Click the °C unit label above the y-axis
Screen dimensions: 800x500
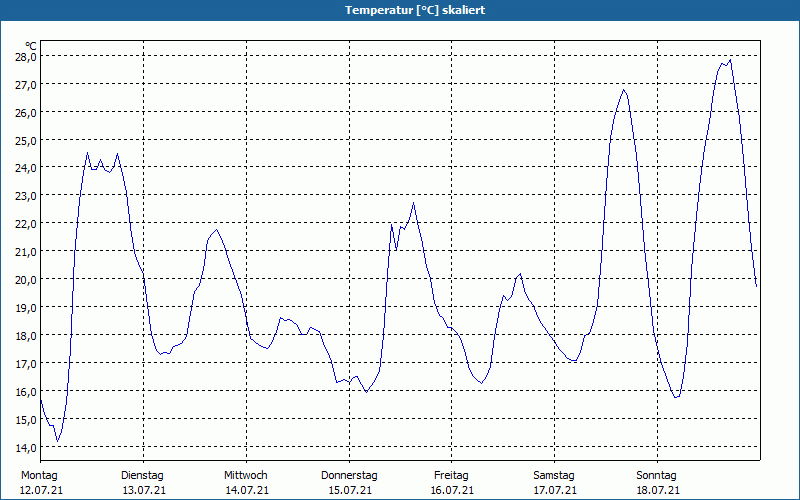click(30, 45)
